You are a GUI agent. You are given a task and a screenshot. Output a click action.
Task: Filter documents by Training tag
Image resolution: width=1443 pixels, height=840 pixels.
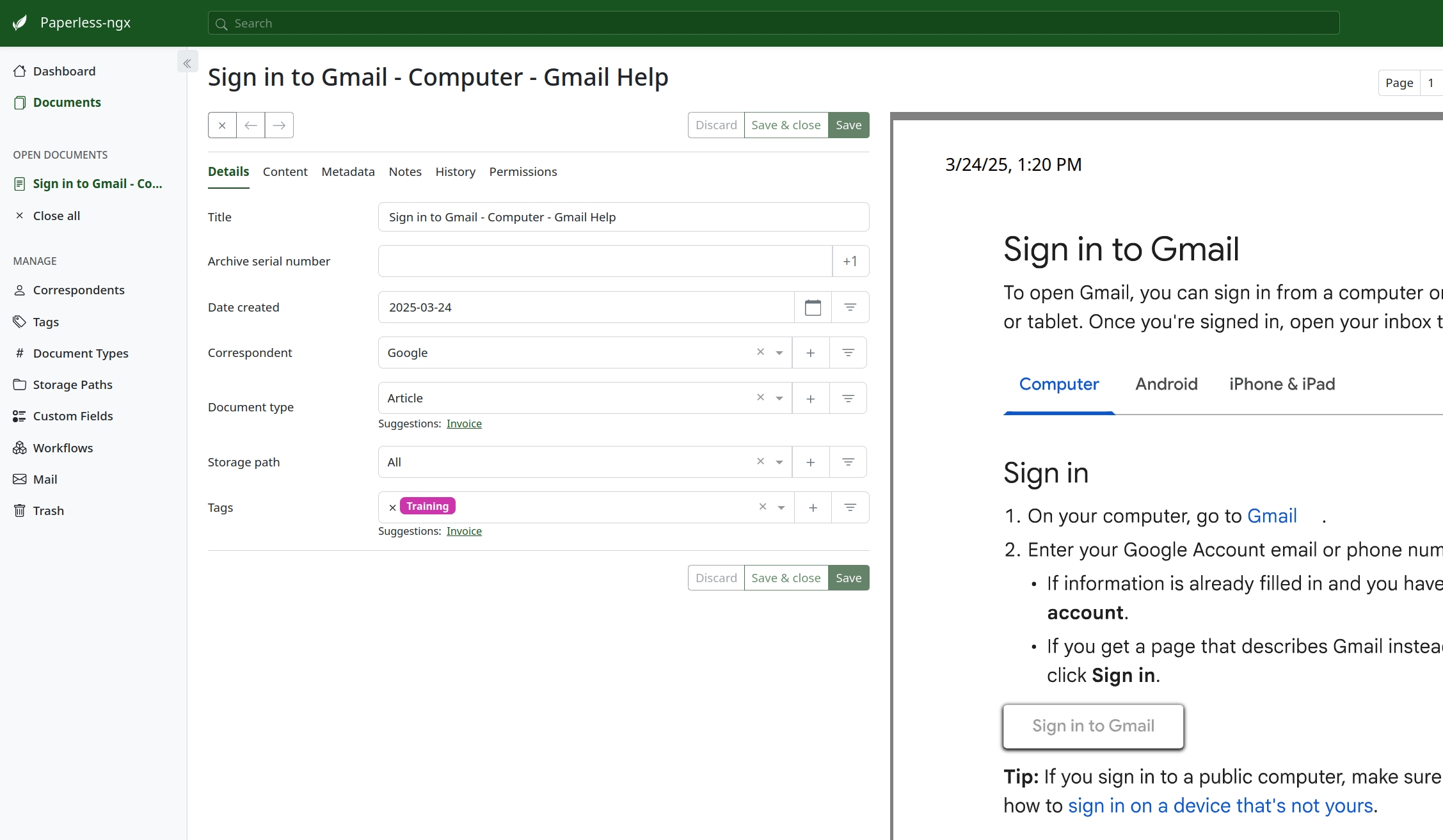pyautogui.click(x=850, y=507)
